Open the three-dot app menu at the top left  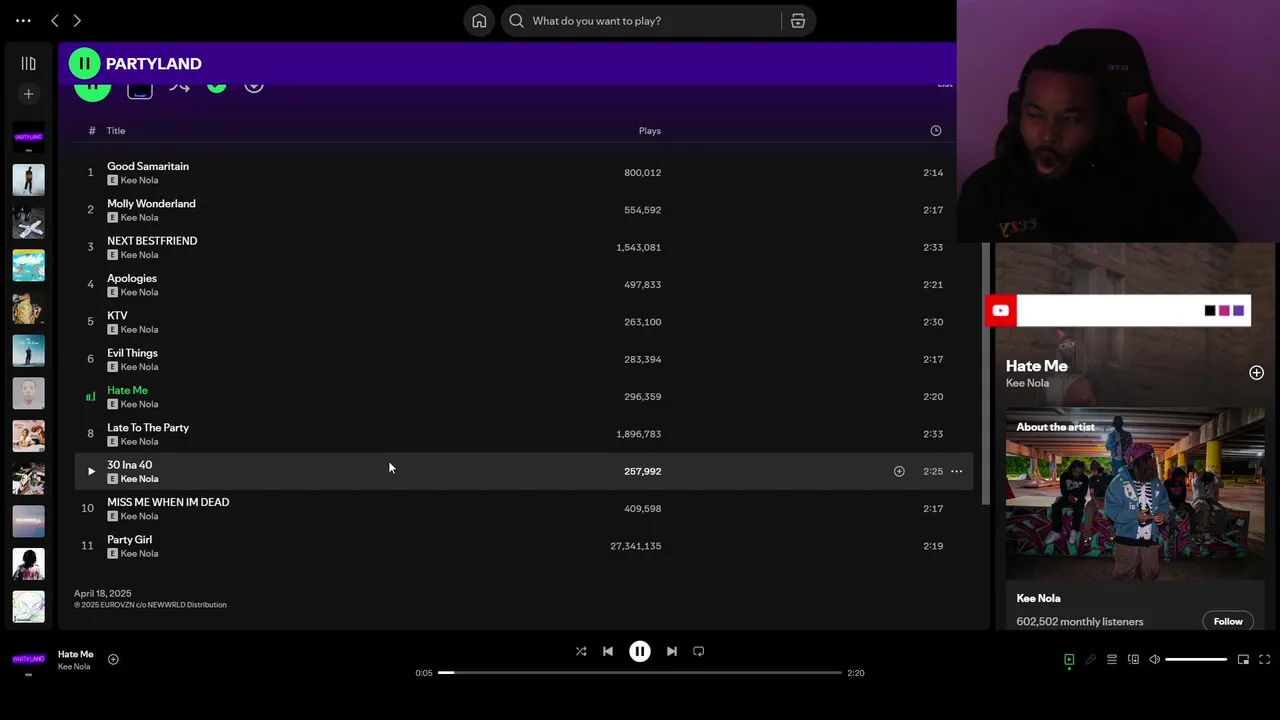(x=23, y=20)
